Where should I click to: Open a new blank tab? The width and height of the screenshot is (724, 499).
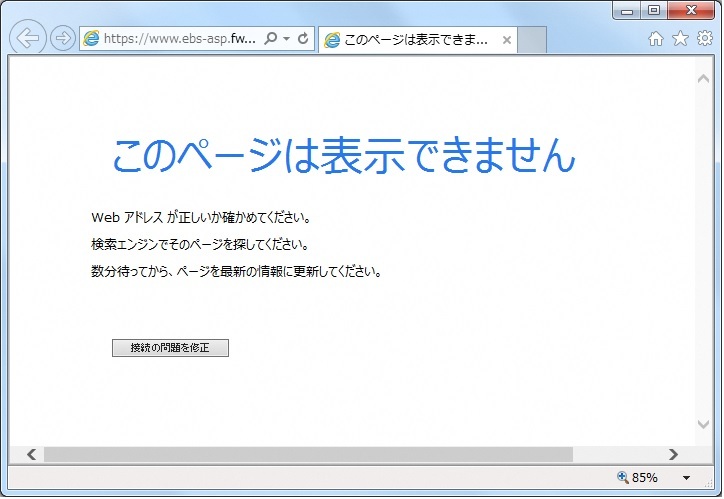(x=534, y=40)
